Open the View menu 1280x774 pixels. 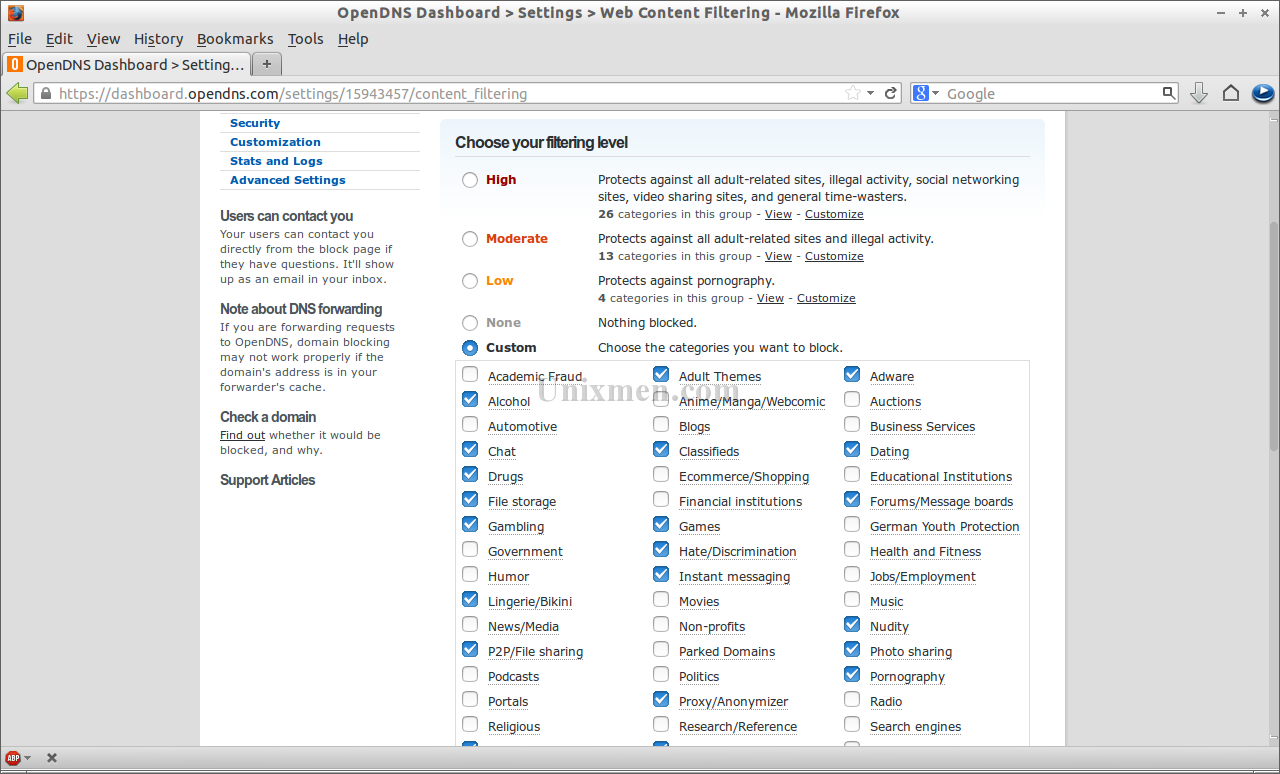[103, 39]
